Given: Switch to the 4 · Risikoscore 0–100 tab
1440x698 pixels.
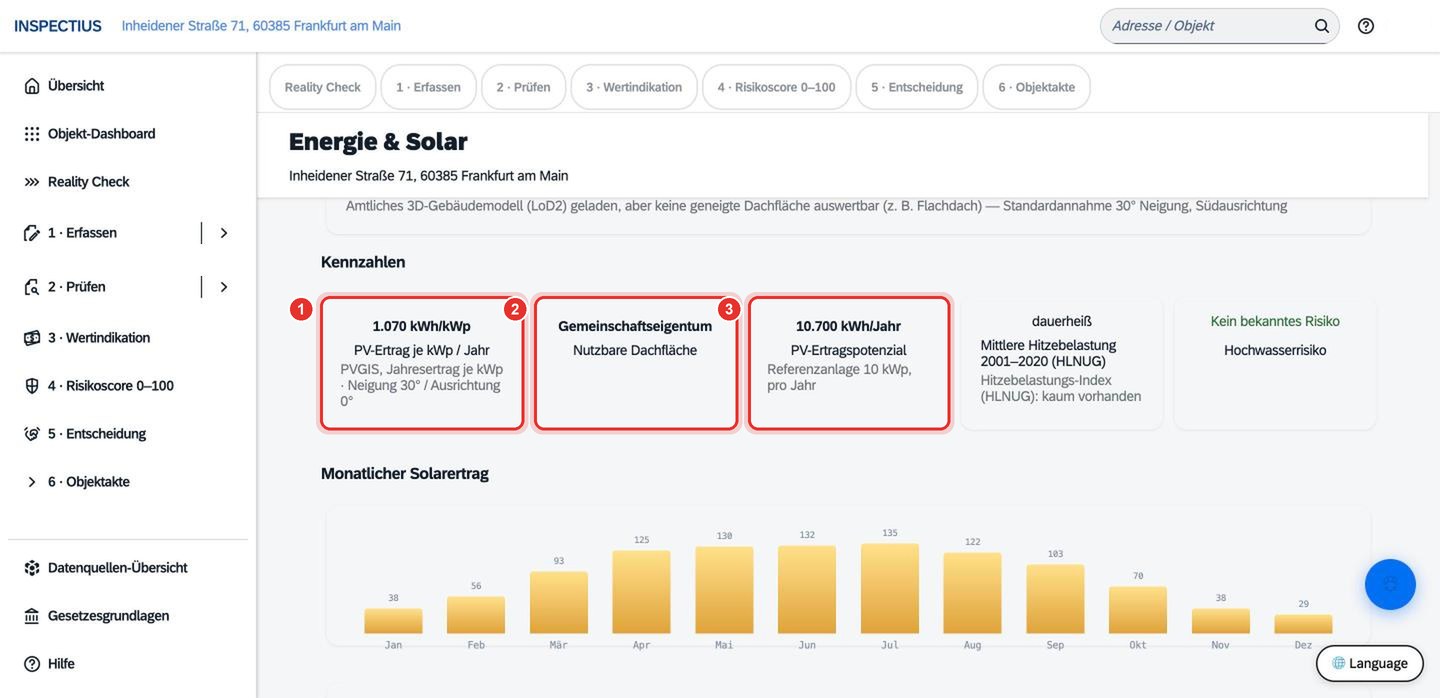Looking at the screenshot, I should 776,87.
